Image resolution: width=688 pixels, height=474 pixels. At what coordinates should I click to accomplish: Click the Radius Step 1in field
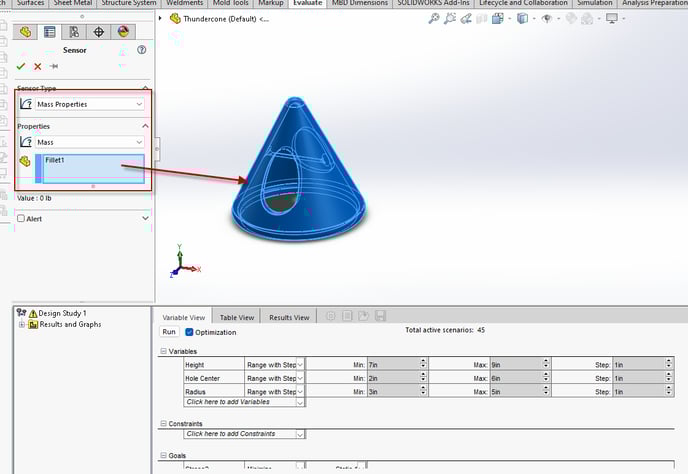[x=639, y=391]
